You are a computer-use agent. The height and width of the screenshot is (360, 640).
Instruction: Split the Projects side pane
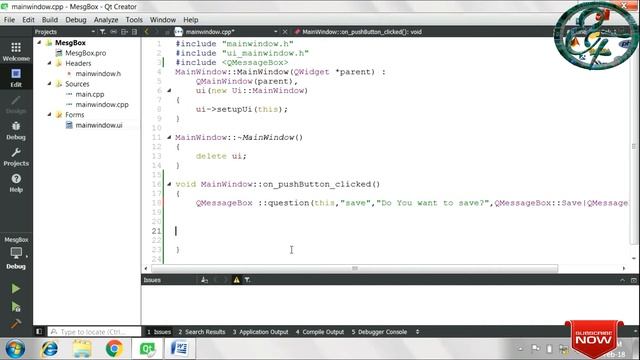124,31
